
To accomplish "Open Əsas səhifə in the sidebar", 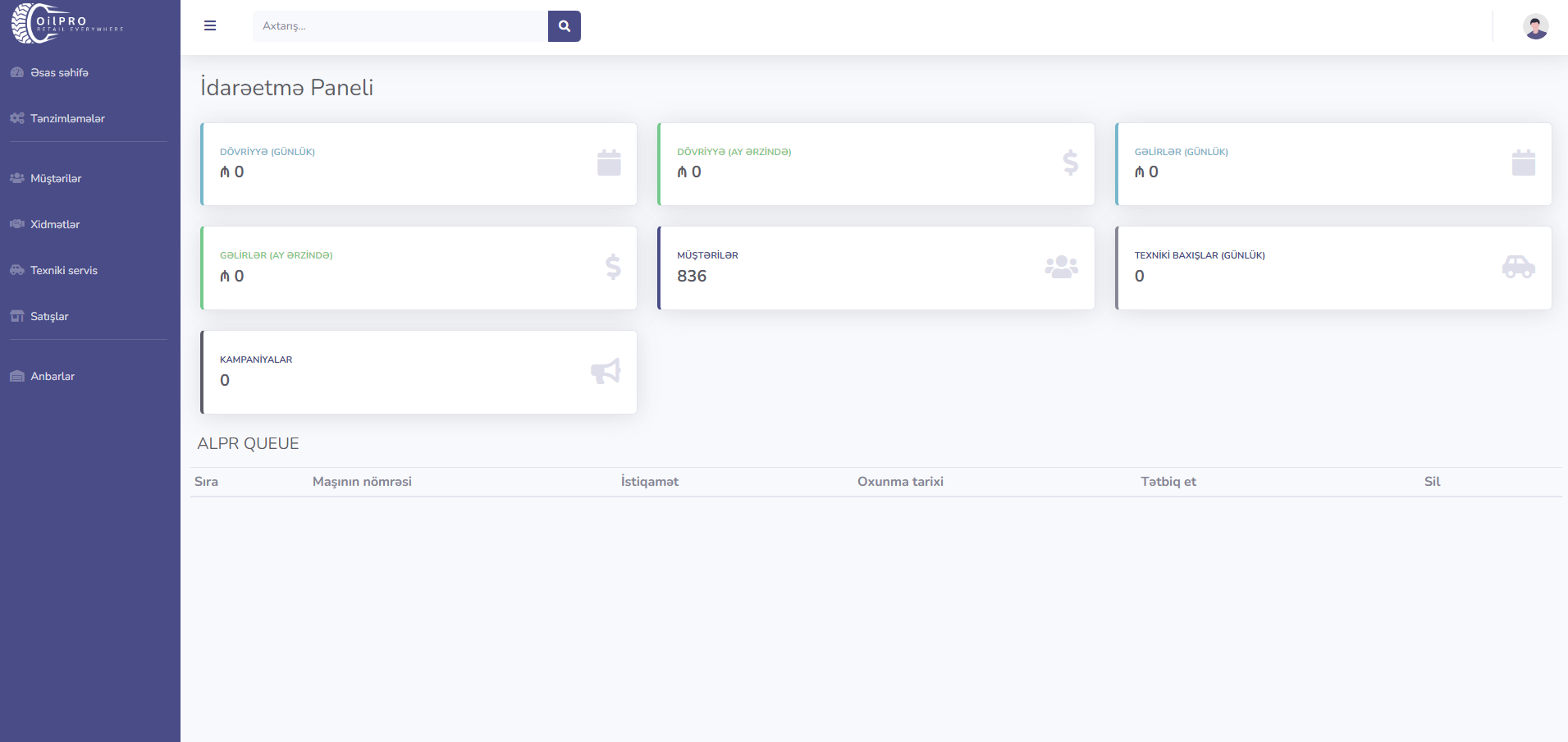I will point(59,73).
